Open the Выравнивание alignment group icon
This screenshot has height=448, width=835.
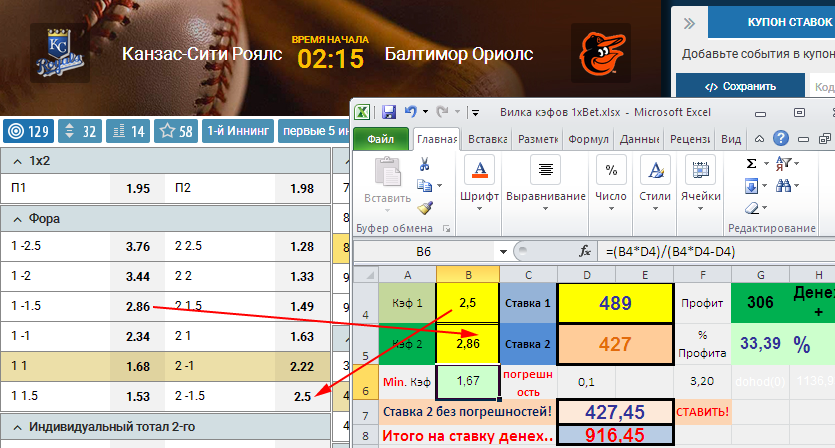[x=545, y=170]
